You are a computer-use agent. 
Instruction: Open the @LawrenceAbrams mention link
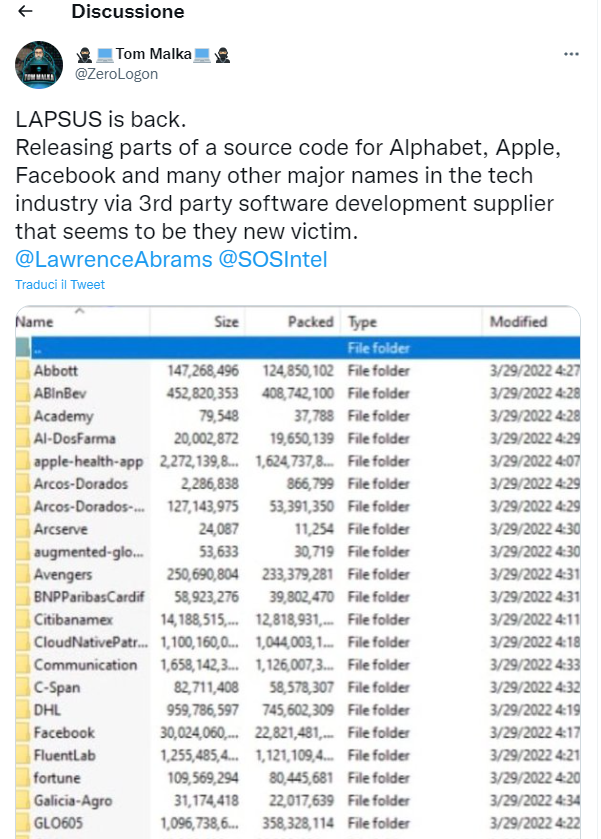[114, 259]
